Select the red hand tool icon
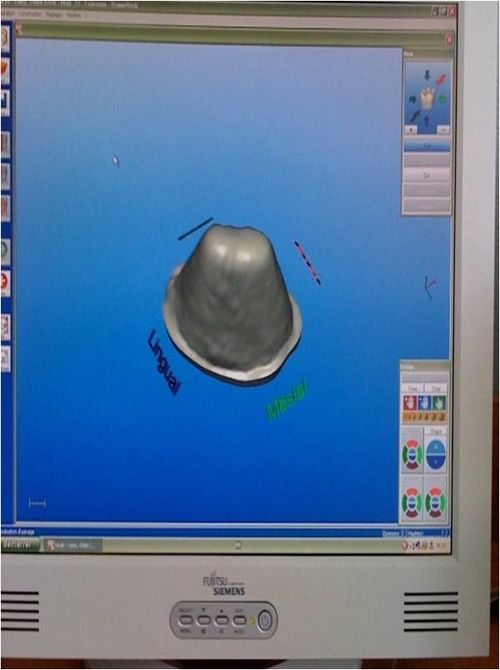 [409, 403]
